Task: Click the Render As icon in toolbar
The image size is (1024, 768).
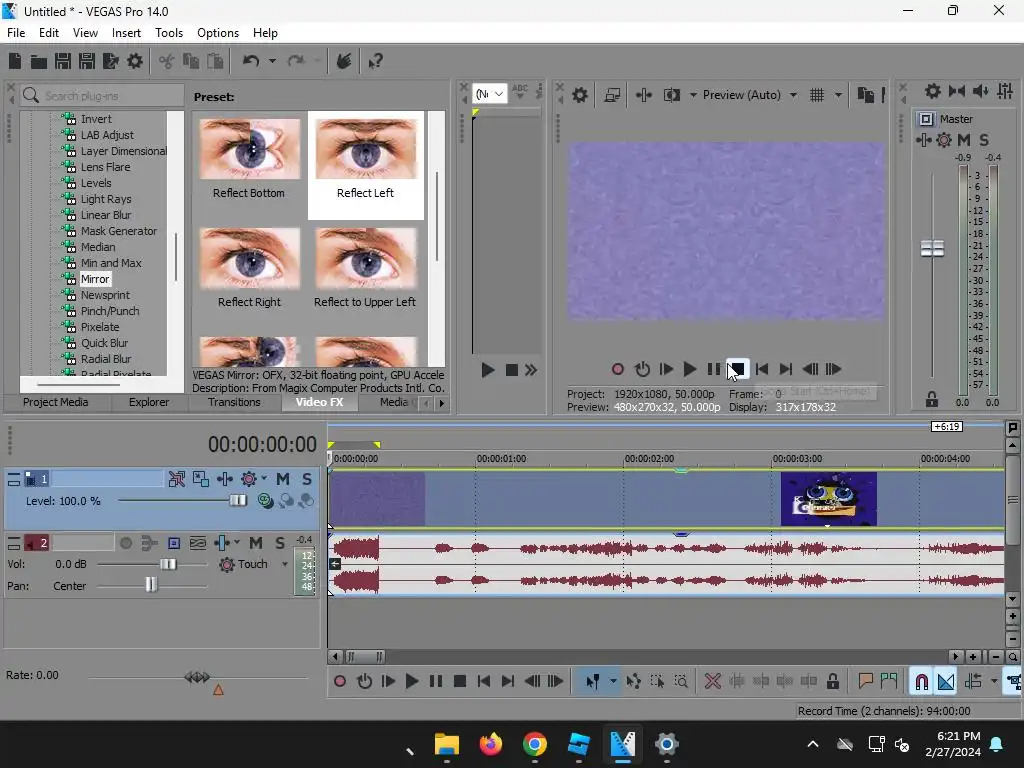Action: pyautogui.click(x=111, y=61)
